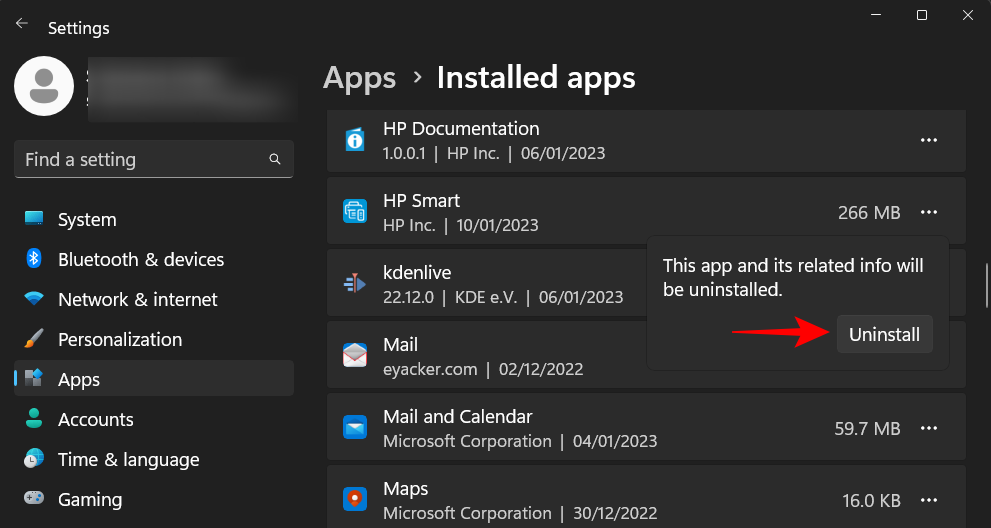Confirm by clicking the Uninstall button
Viewport: 991px width, 528px height.
point(884,335)
